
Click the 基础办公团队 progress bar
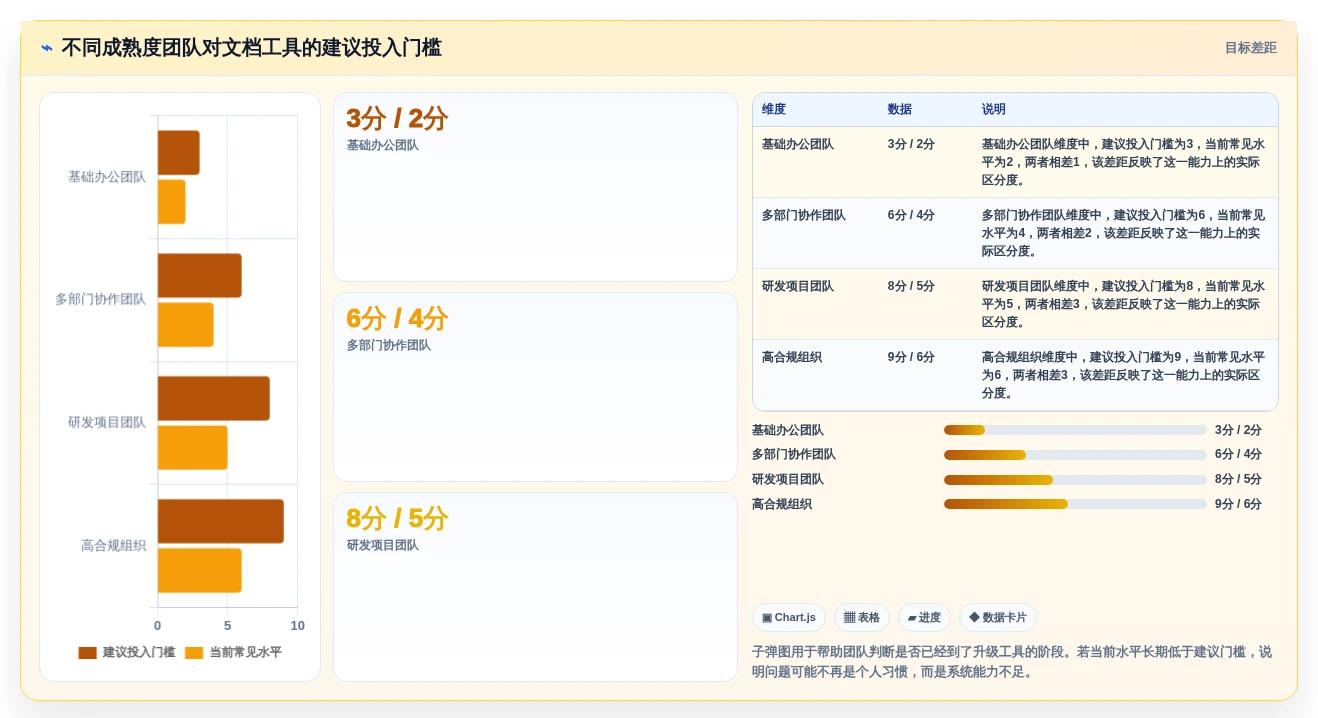[x=1075, y=430]
